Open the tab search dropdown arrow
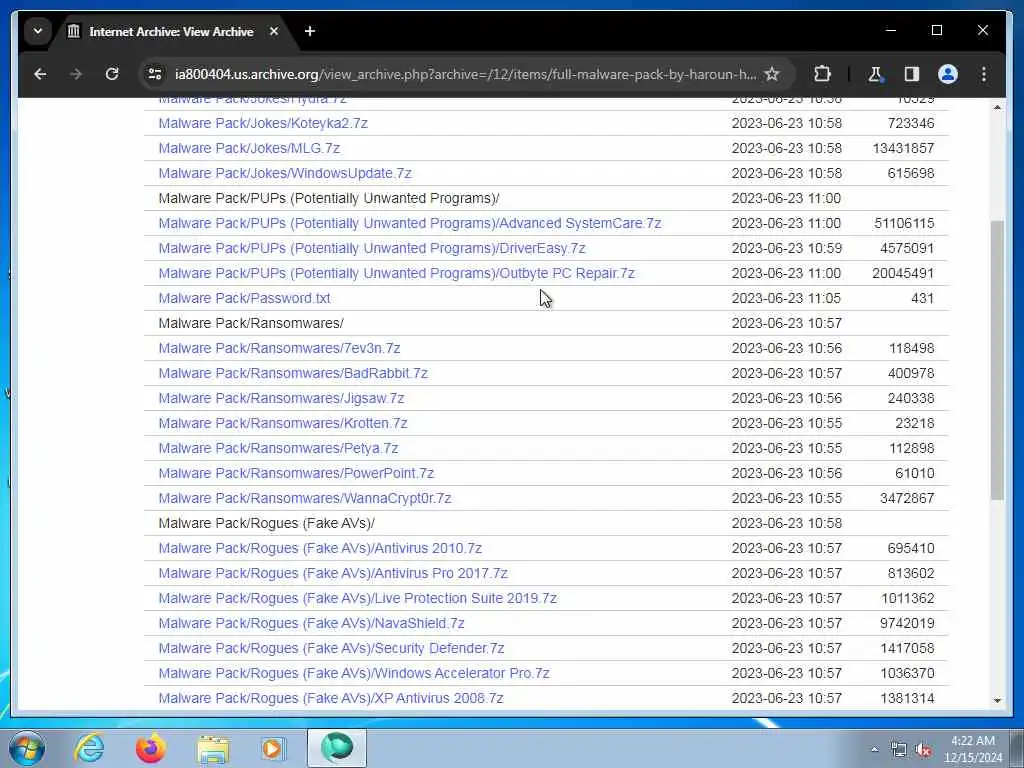 (x=38, y=31)
